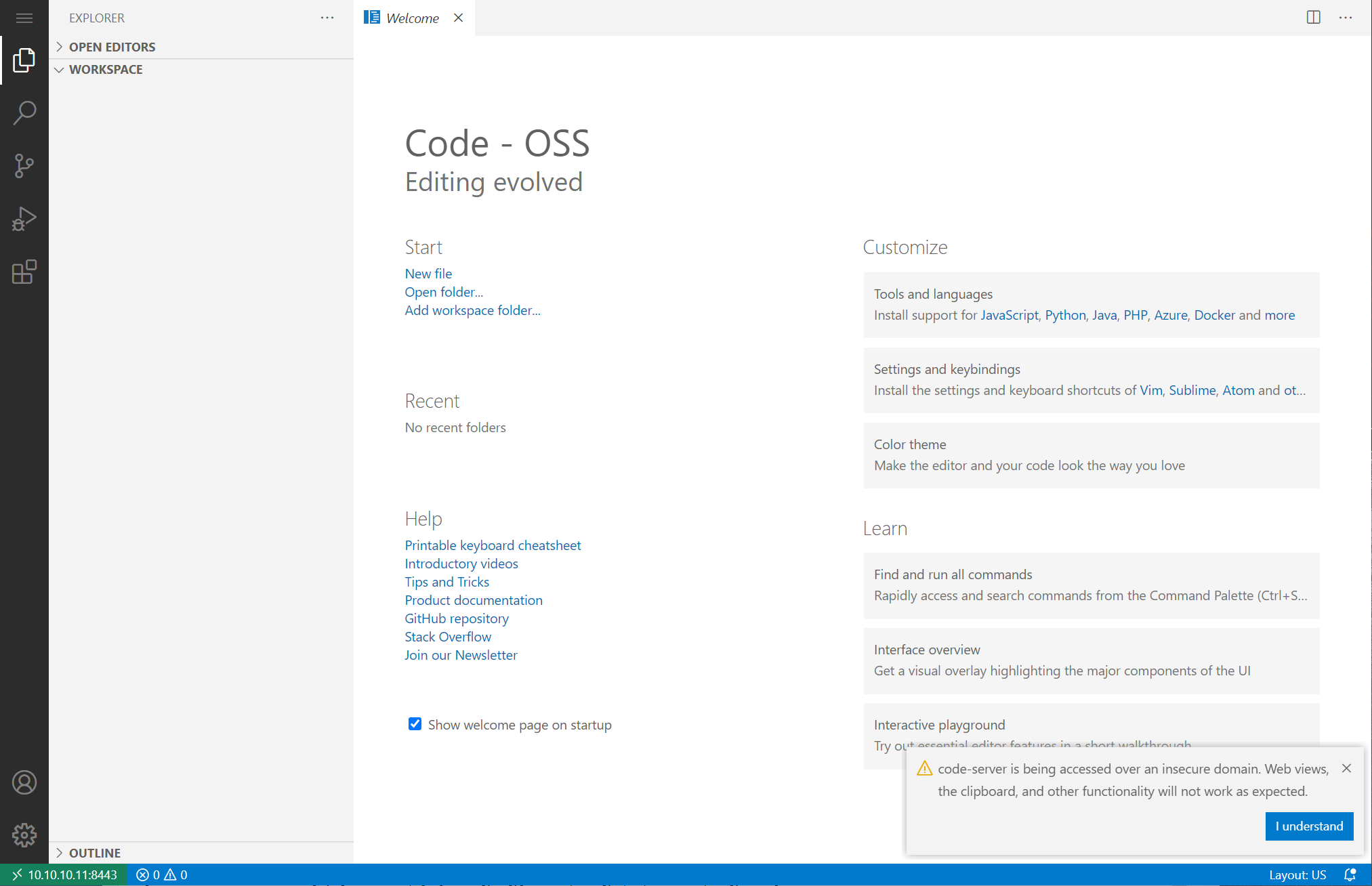Open the Extensions view
Image resolution: width=1372 pixels, height=886 pixels.
tap(24, 272)
